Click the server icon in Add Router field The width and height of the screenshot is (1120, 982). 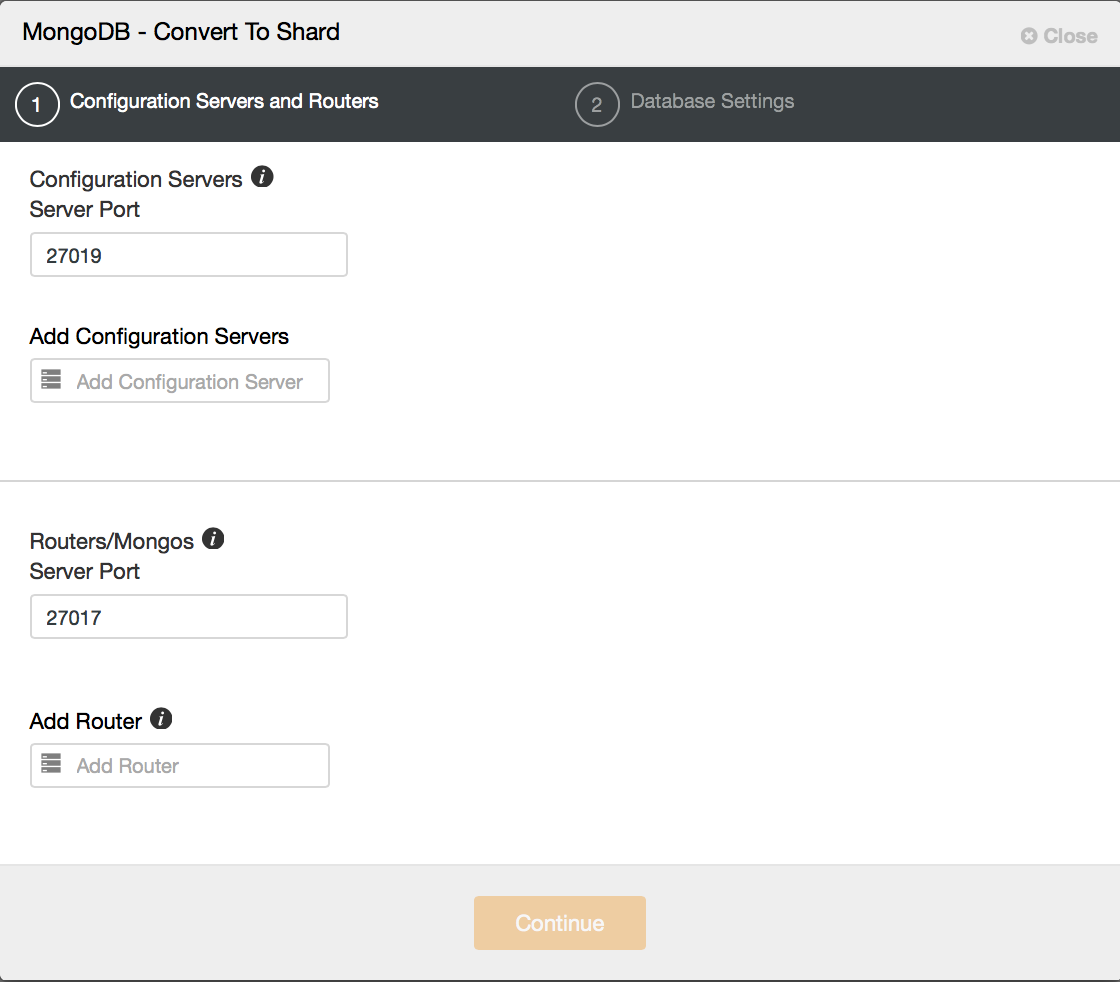click(x=51, y=763)
